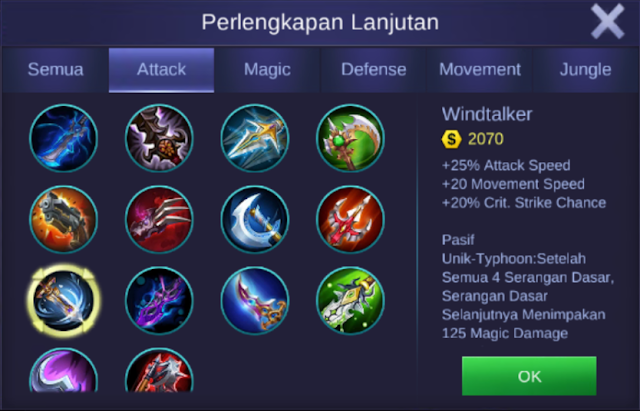Switch to the Defense tab
640x411 pixels.
tap(373, 70)
